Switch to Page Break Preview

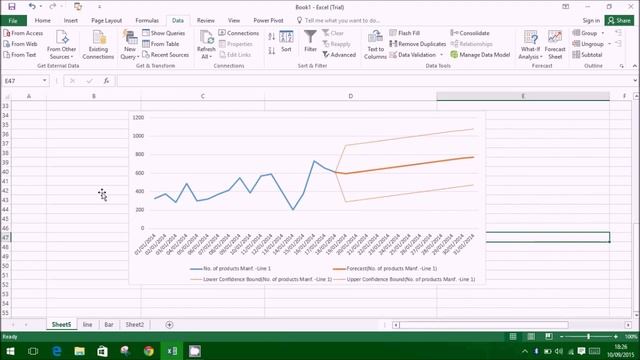tap(549, 336)
